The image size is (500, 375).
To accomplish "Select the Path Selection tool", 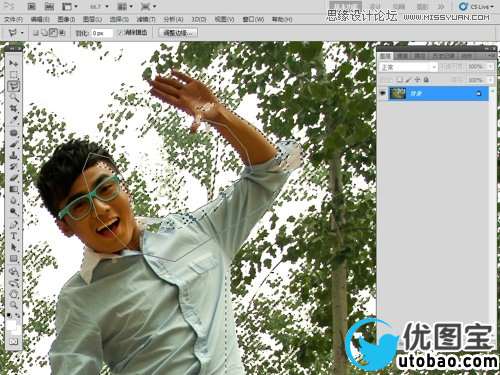I will 13,247.
